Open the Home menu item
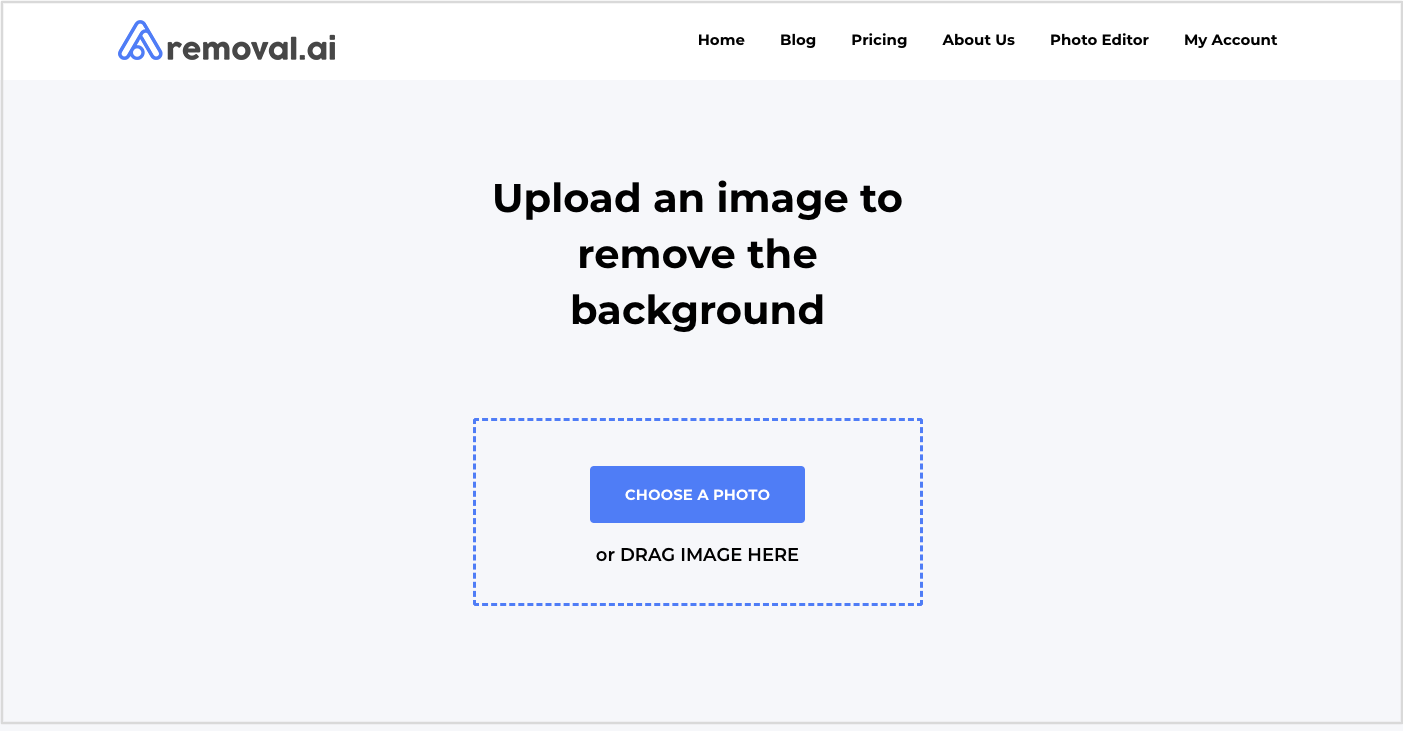This screenshot has width=1403, height=731. coord(721,40)
